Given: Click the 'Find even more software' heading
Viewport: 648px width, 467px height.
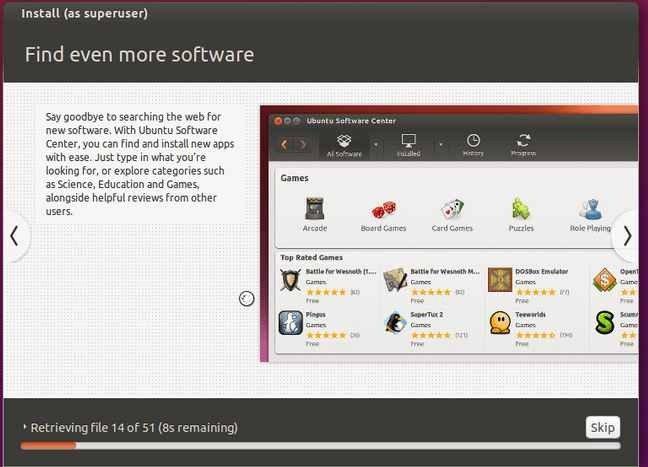Looking at the screenshot, I should [140, 55].
